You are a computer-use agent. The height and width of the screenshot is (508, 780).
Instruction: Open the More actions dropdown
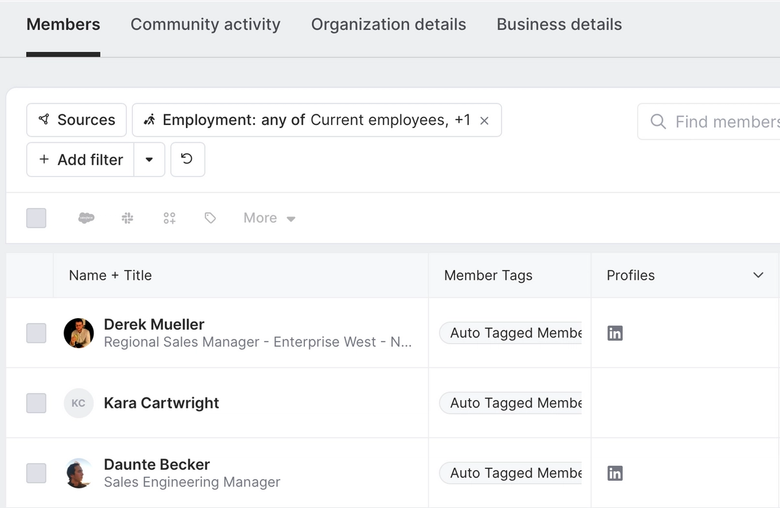[269, 218]
